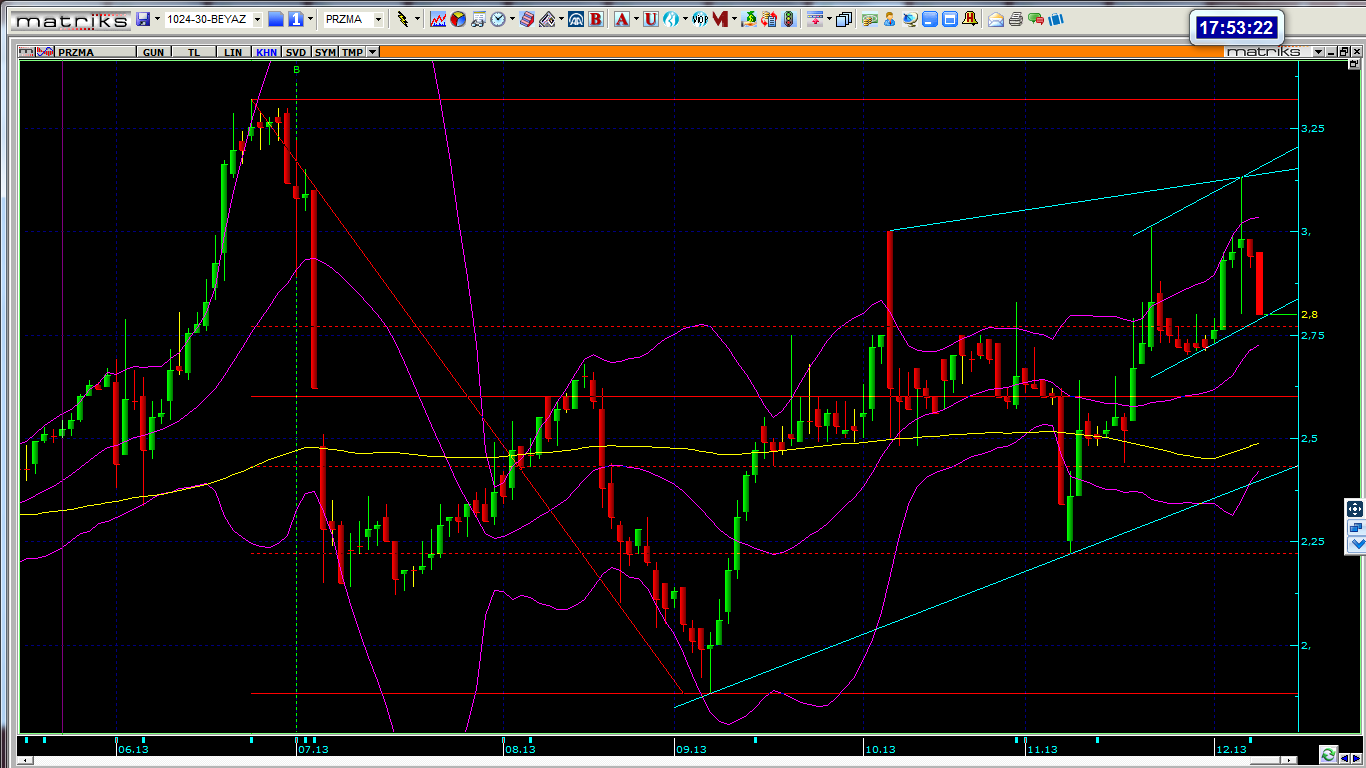The height and width of the screenshot is (768, 1366).
Task: Expand the 1024-30-BEYAZ template dropdown
Action: (257, 19)
